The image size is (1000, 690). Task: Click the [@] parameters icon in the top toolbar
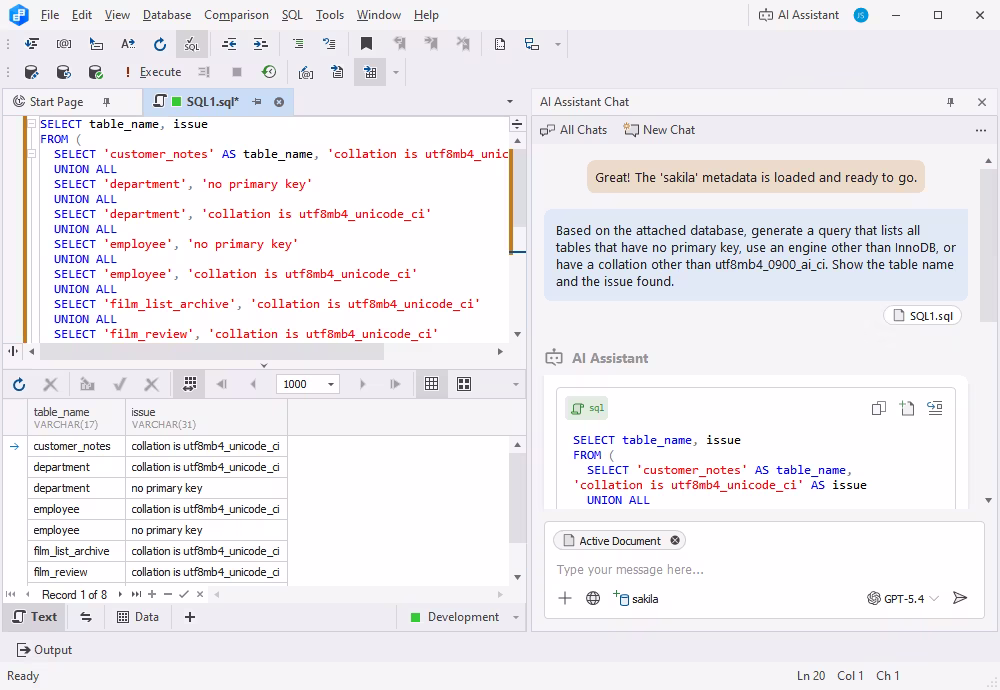click(64, 44)
